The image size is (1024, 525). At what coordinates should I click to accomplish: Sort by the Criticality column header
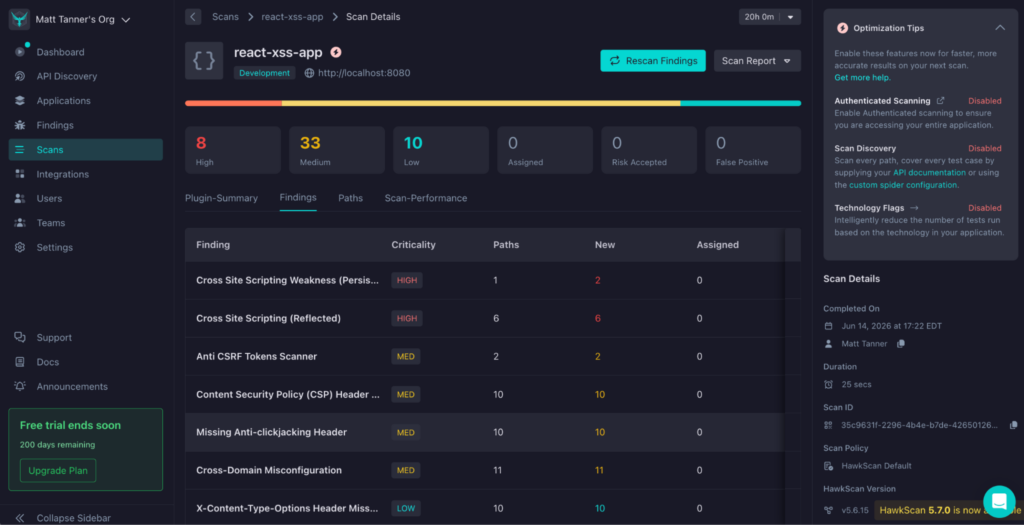[x=413, y=245]
